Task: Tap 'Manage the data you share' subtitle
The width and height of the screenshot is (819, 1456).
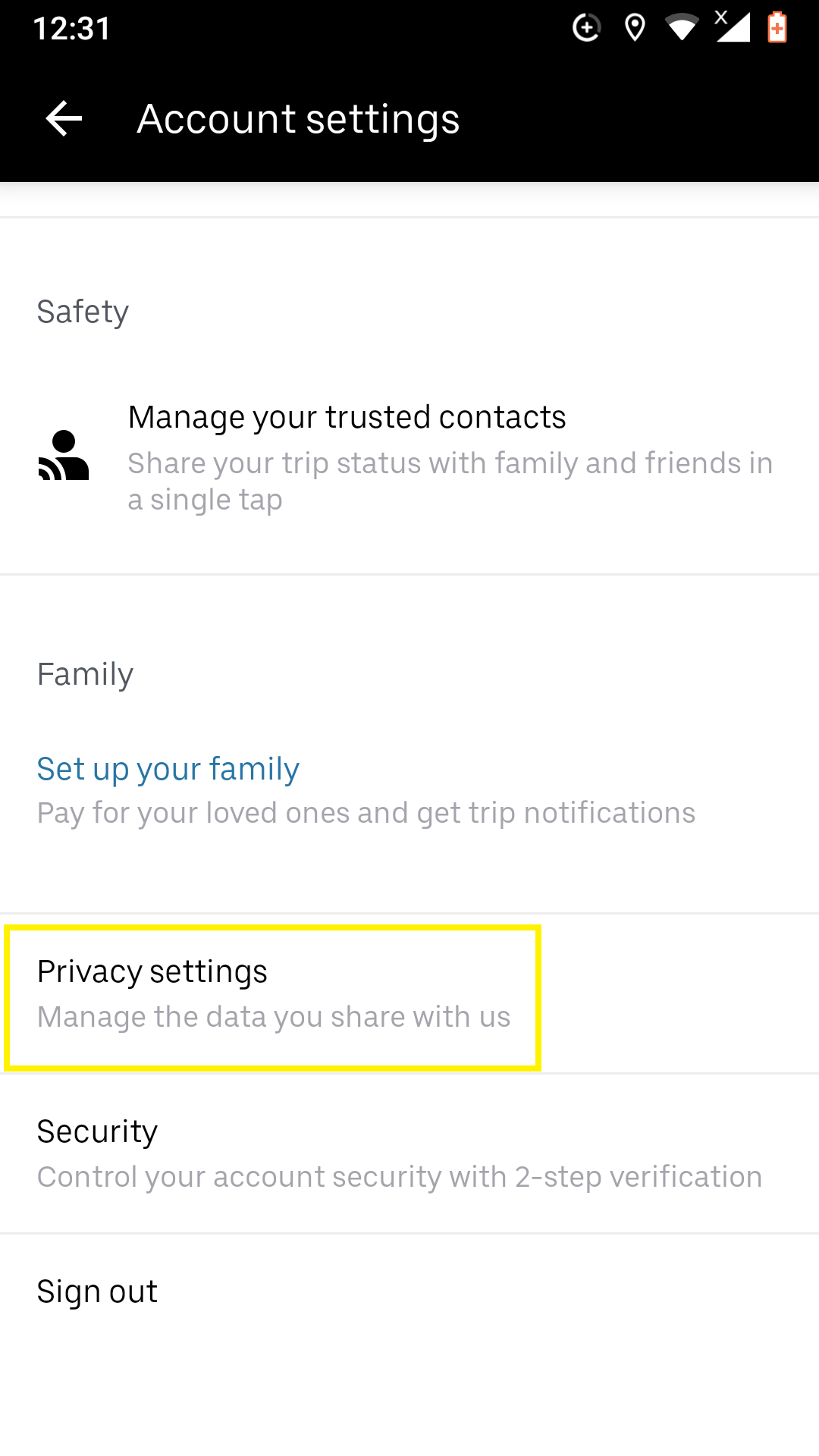Action: (274, 1017)
